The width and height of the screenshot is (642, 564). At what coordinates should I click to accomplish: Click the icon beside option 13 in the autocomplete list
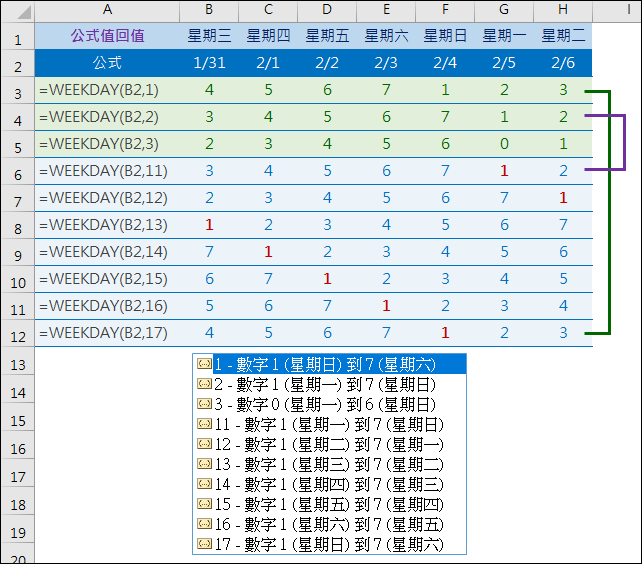coord(204,464)
